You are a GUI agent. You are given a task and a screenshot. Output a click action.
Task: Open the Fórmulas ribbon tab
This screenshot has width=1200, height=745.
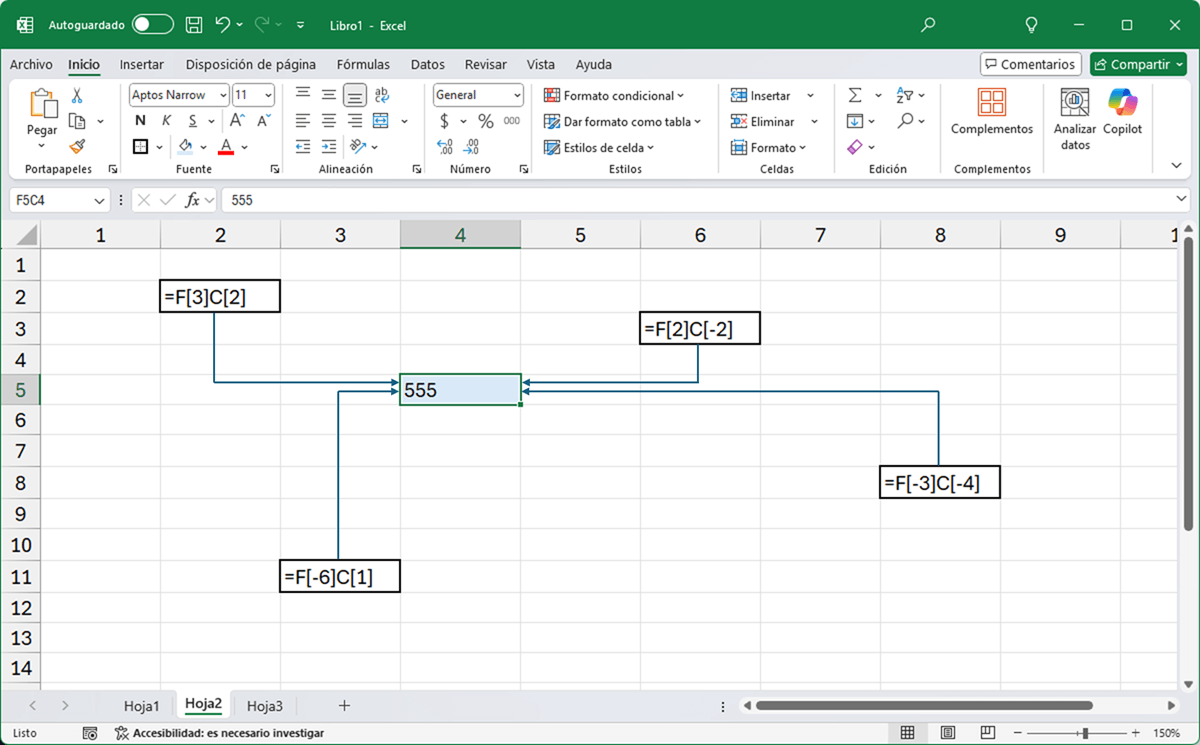[363, 64]
